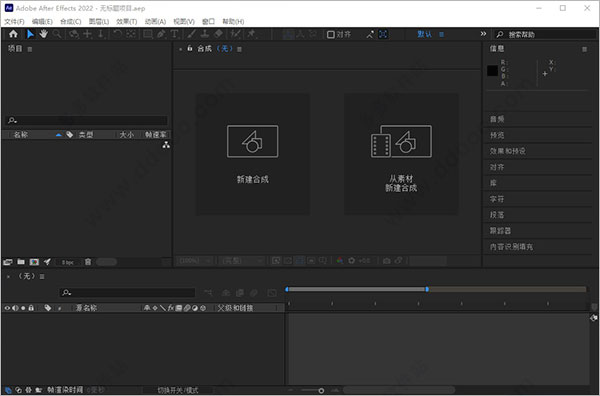This screenshot has height=396, width=600.
Task: Select the Rotation tool
Action: [117, 34]
